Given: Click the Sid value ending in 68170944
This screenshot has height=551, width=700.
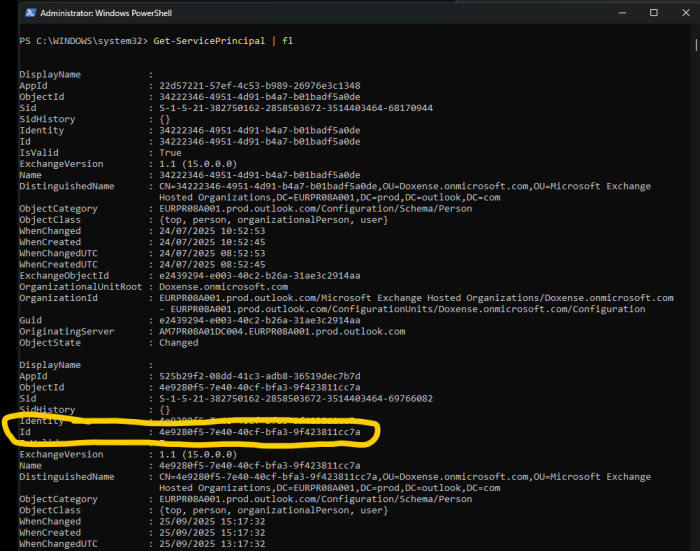Looking at the screenshot, I should point(296,107).
